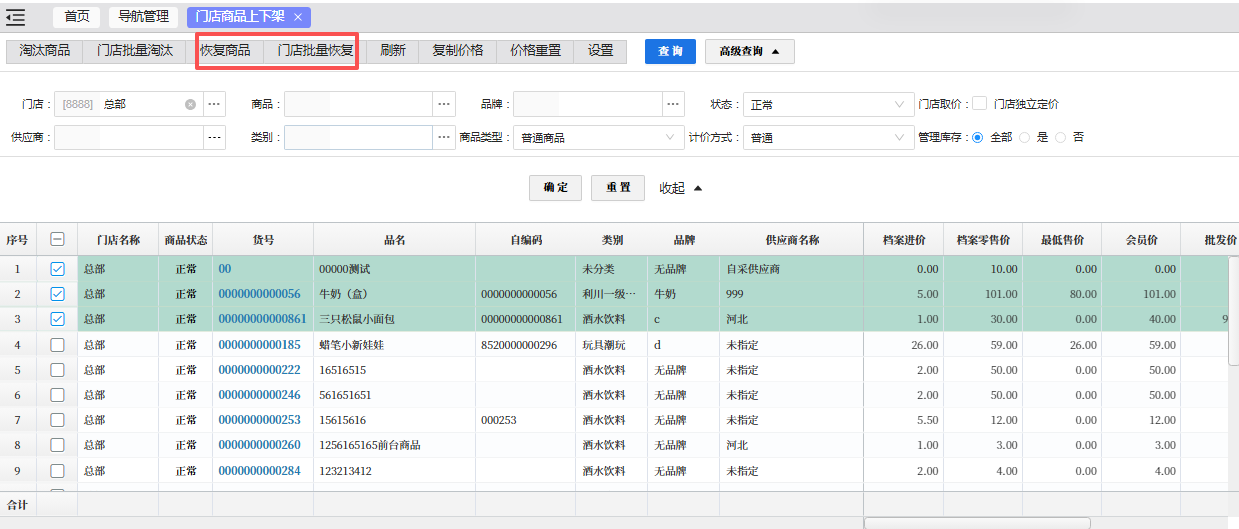
Task: Reset the filters with 重置 button
Action: 618,188
